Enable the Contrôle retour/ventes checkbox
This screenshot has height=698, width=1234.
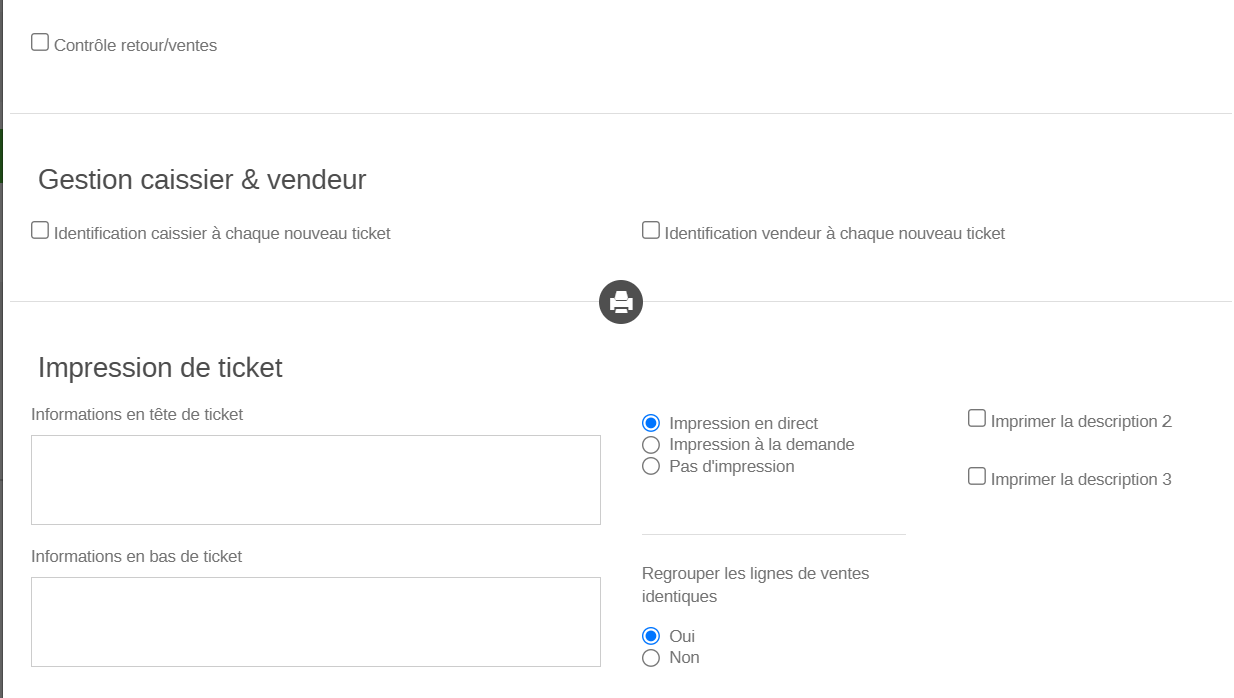40,43
